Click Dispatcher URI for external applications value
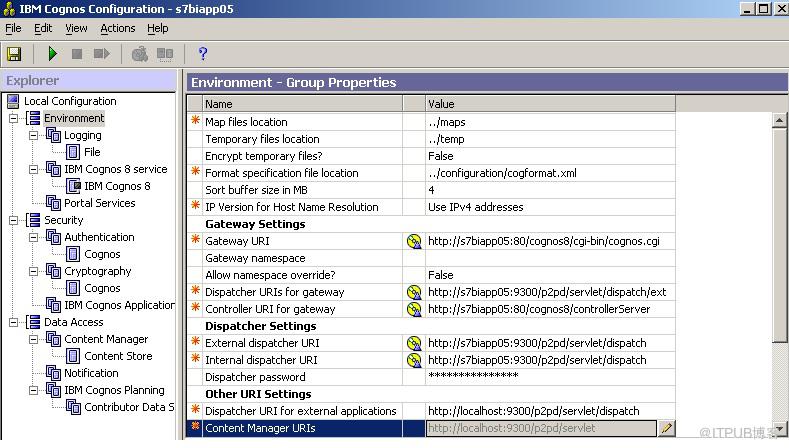 tap(533, 411)
